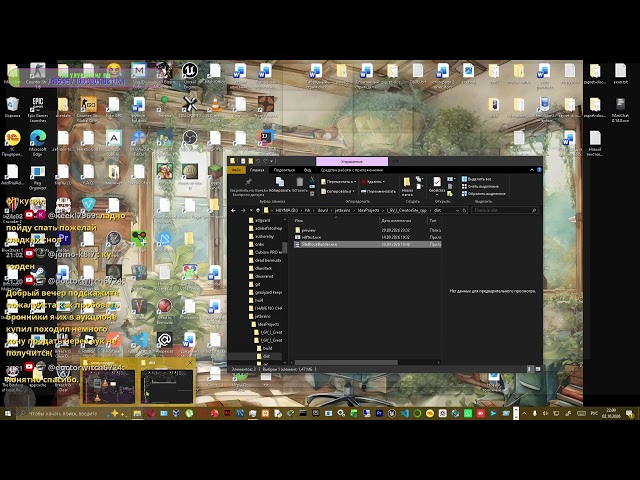Open Microsoft Edge desktop icon

[x=38, y=143]
